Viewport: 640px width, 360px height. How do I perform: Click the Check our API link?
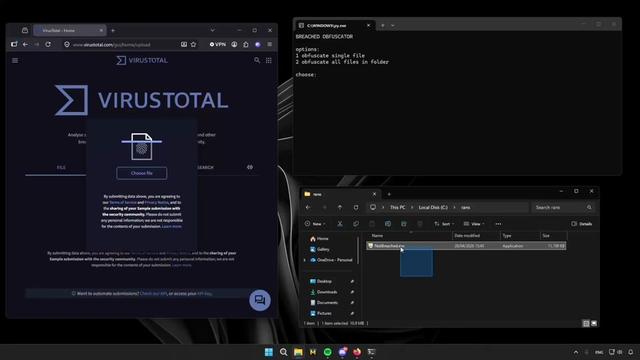tap(153, 293)
